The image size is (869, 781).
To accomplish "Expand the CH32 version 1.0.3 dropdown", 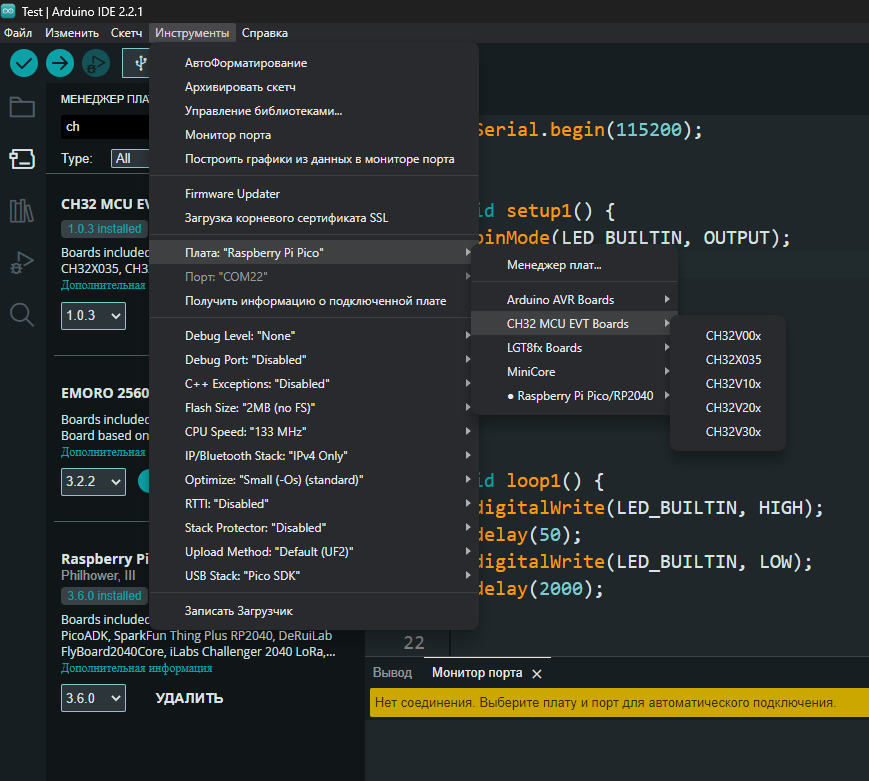I will 93,316.
